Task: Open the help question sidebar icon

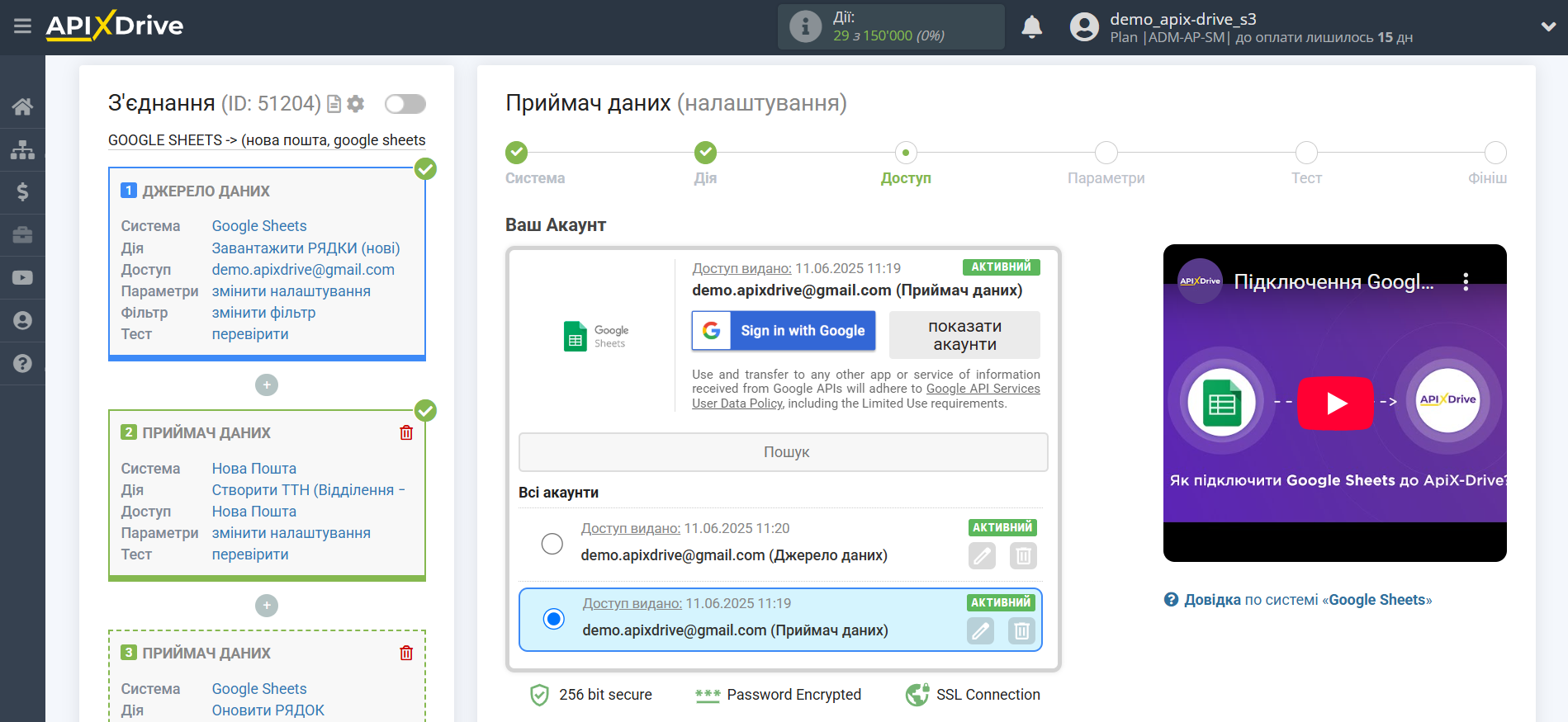Action: click(22, 363)
